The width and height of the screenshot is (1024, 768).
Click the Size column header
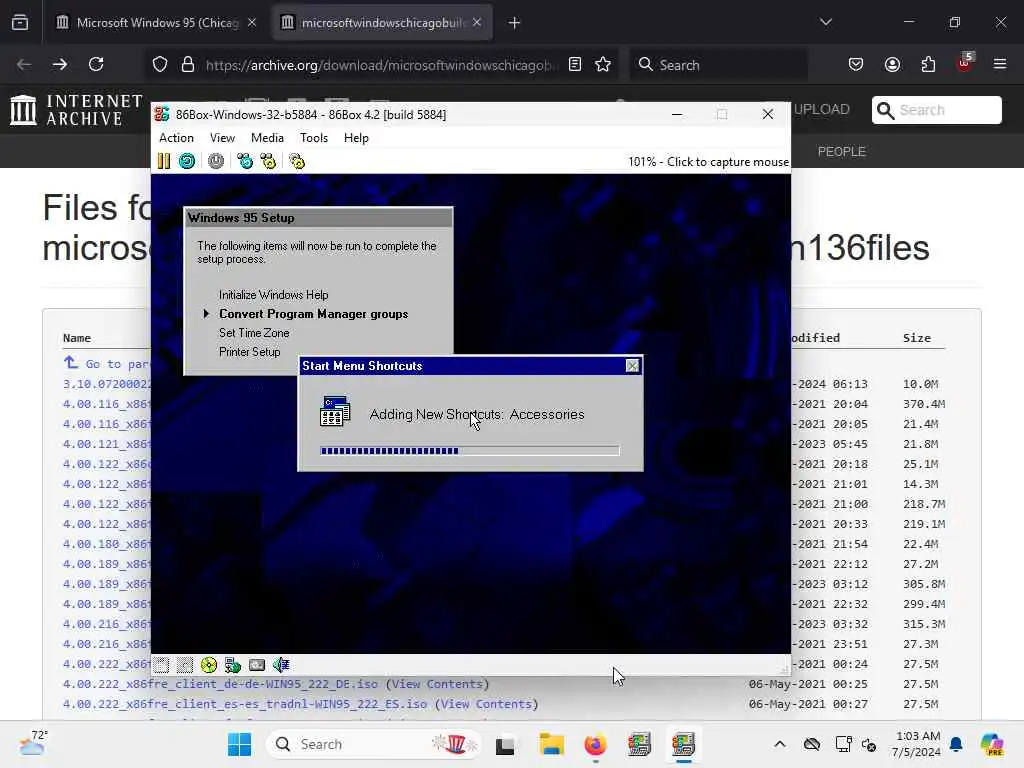tap(917, 338)
